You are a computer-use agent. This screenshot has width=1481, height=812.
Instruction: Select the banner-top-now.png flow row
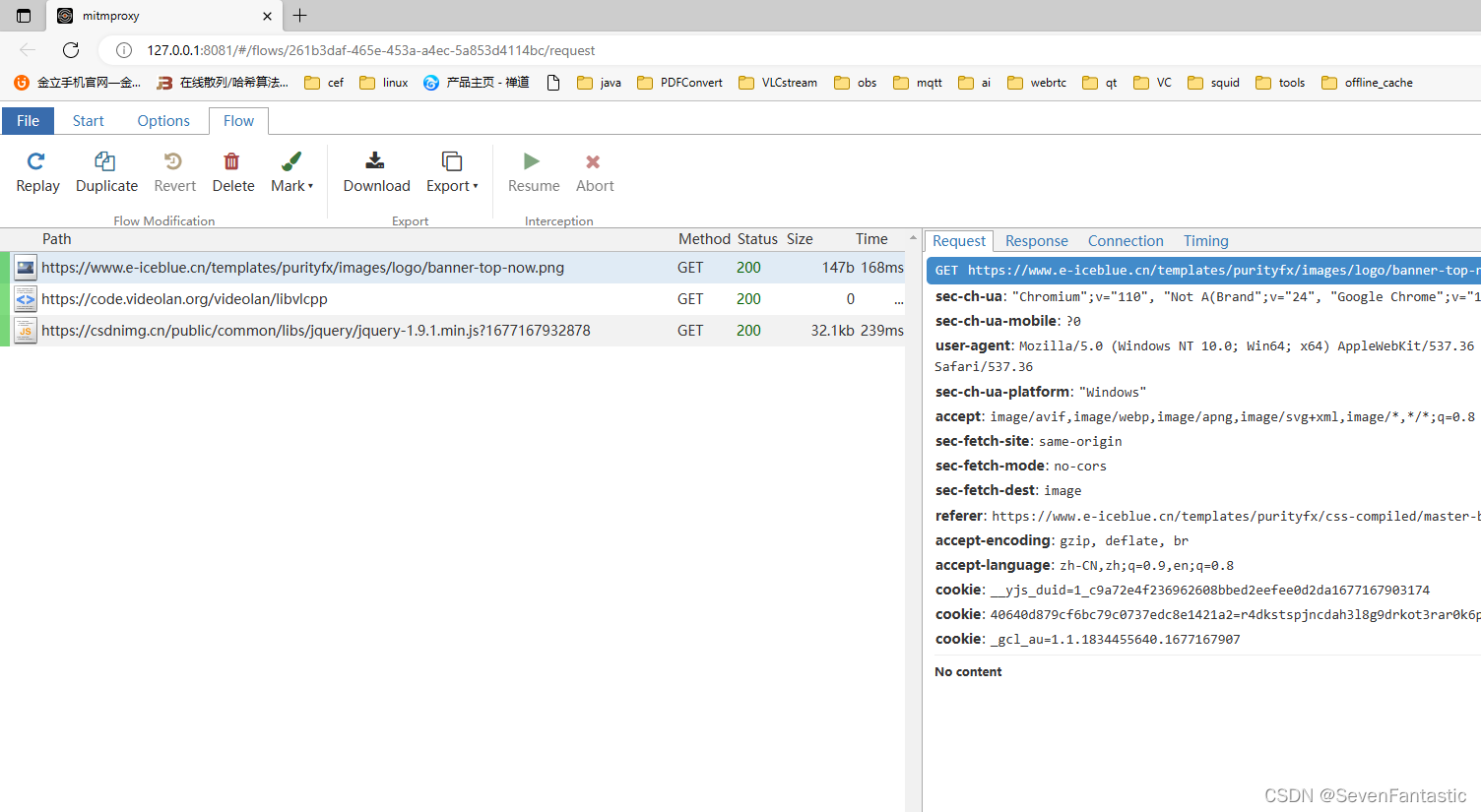(453, 268)
